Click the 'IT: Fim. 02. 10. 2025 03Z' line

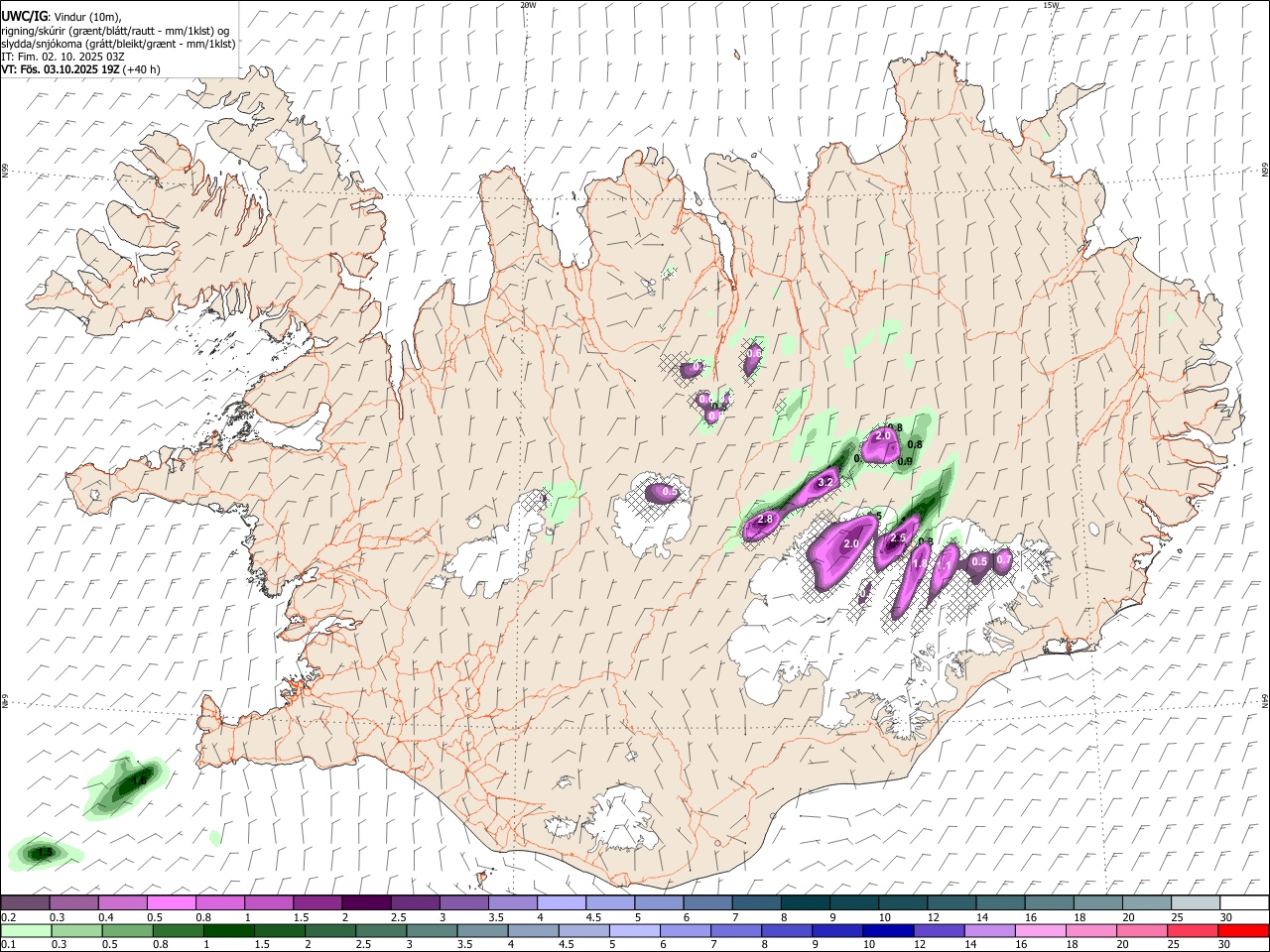coord(63,57)
